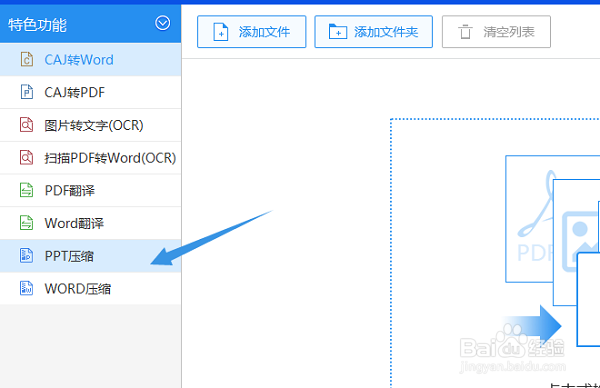Select CAJ转Word icon in sidebar
The width and height of the screenshot is (600, 388).
pyautogui.click(x=26, y=60)
